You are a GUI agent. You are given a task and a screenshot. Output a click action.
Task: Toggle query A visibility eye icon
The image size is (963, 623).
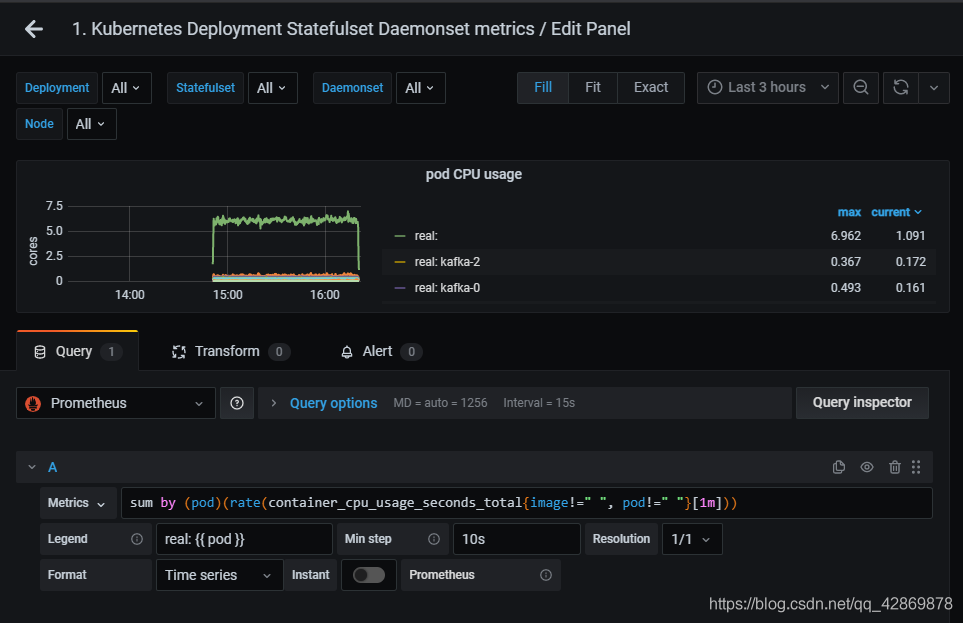867,468
